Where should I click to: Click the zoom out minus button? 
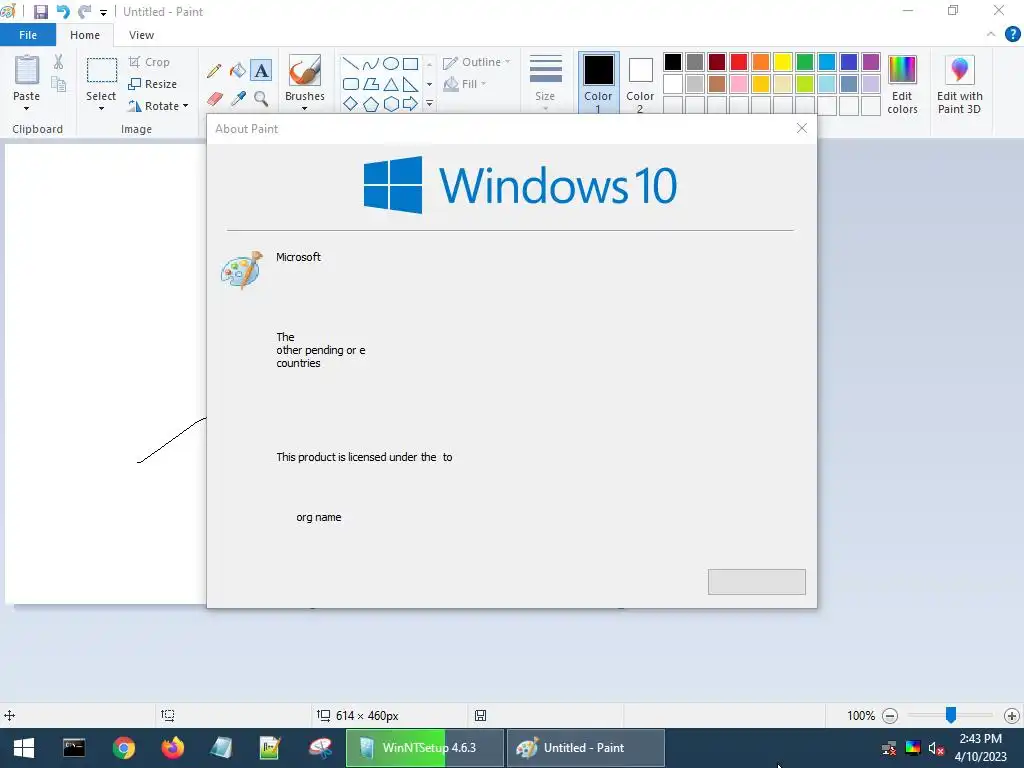pos(889,716)
